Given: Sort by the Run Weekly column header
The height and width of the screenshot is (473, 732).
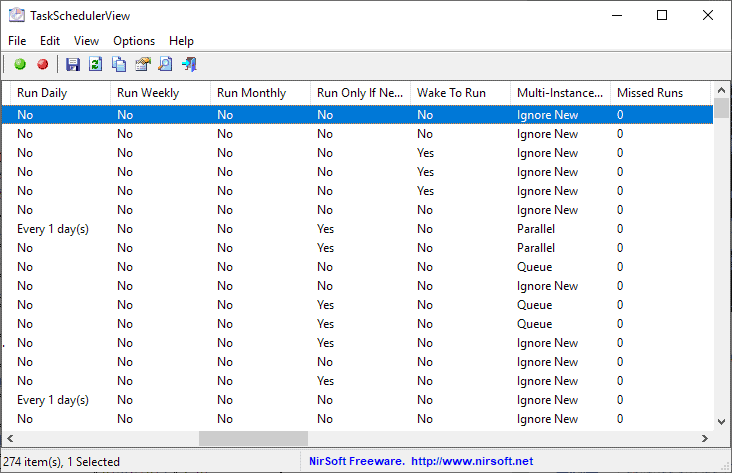Looking at the screenshot, I should tap(160, 93).
